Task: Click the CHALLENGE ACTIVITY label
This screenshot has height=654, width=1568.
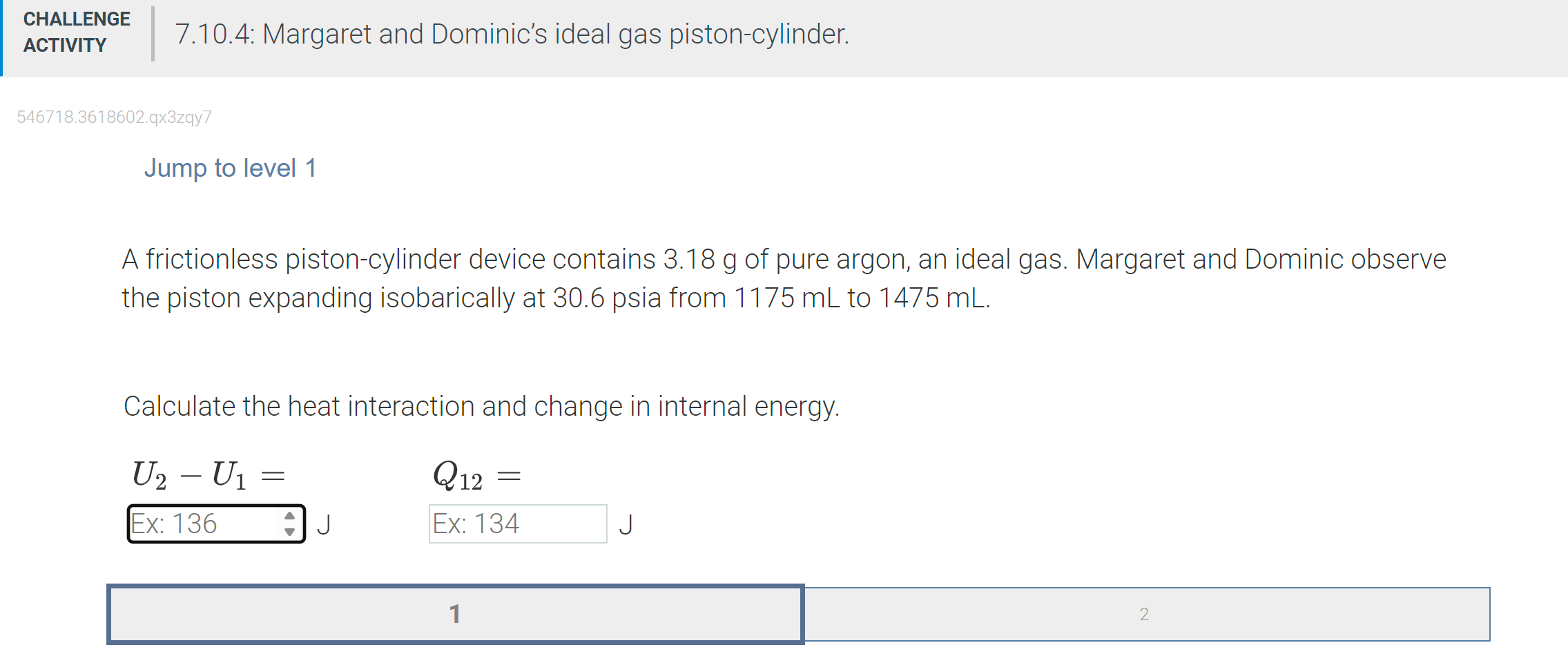Action: [x=75, y=32]
